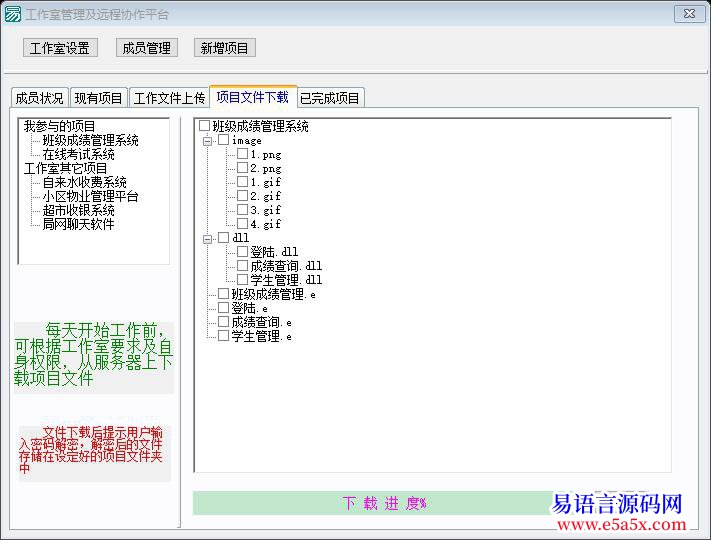Switch to the 成员状况 tab
Screen dimensions: 711x540
[39, 98]
